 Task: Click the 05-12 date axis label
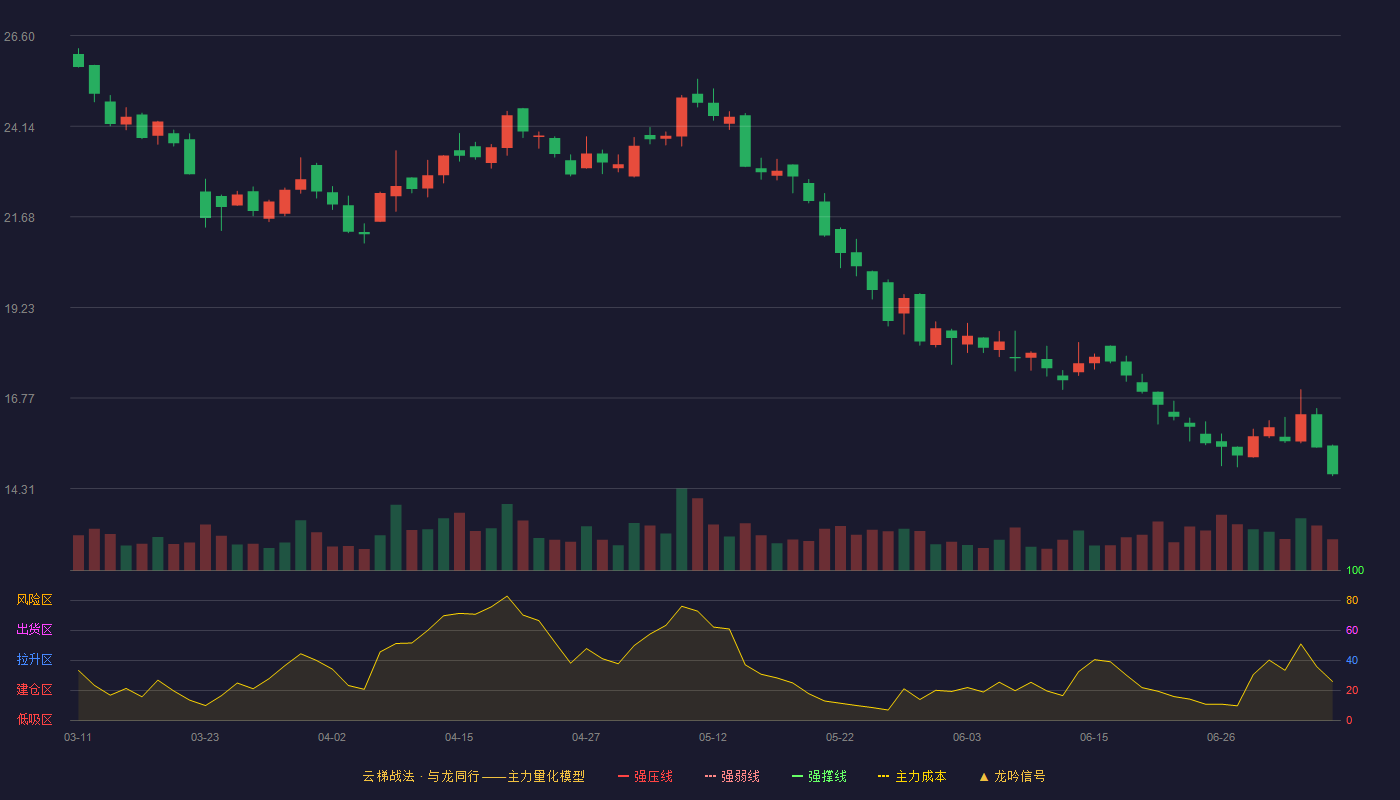tap(713, 737)
